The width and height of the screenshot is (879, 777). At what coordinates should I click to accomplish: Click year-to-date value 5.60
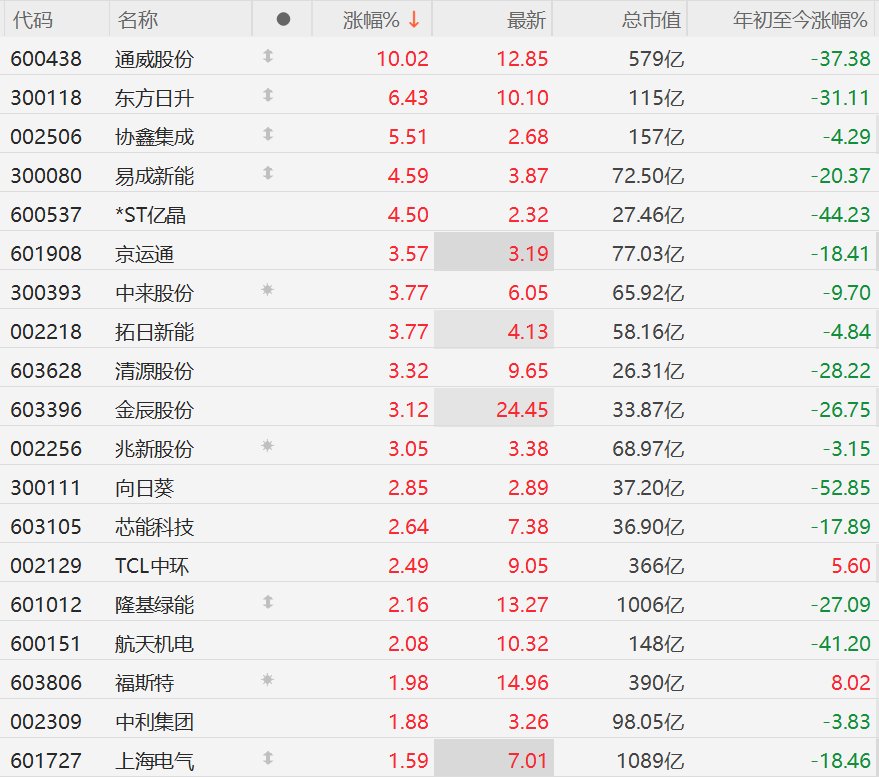click(850, 566)
